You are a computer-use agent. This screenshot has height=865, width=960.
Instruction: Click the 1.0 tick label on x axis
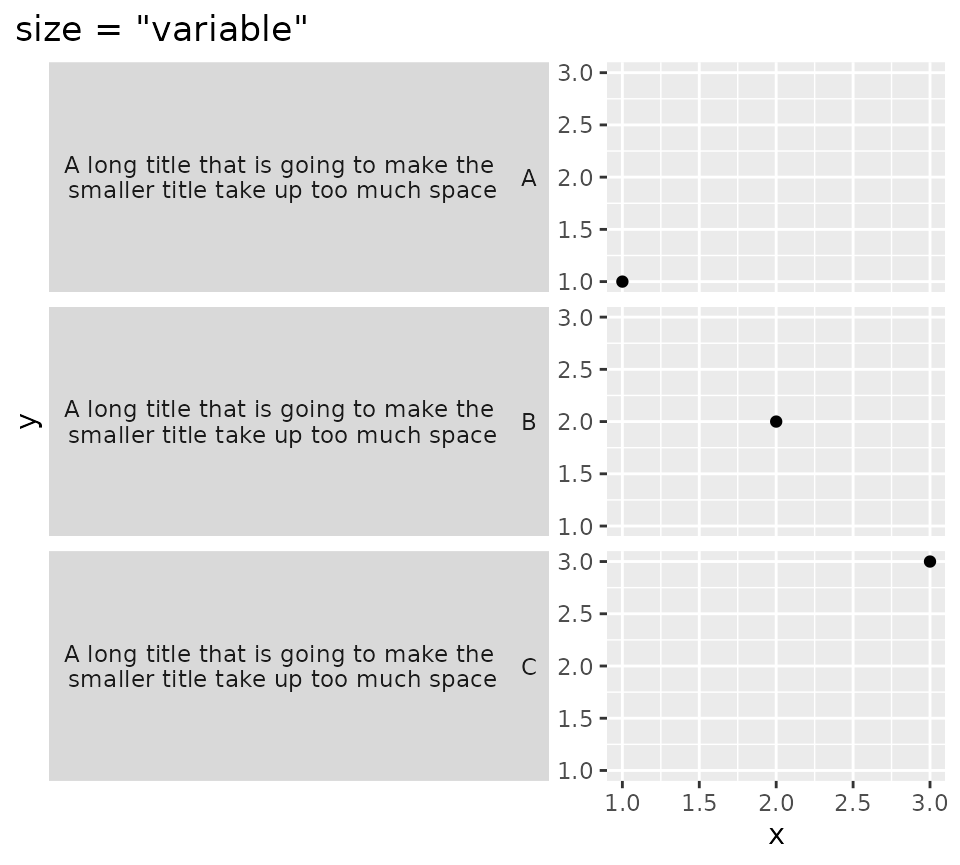622,802
